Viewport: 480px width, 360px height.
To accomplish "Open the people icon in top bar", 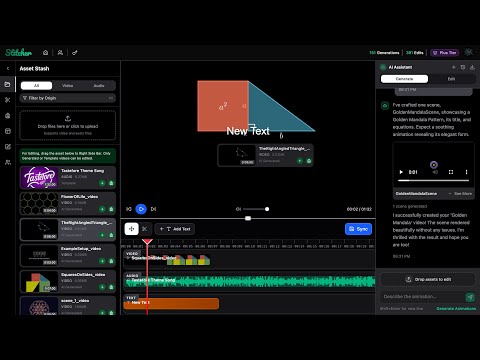I will pyautogui.click(x=60, y=53).
